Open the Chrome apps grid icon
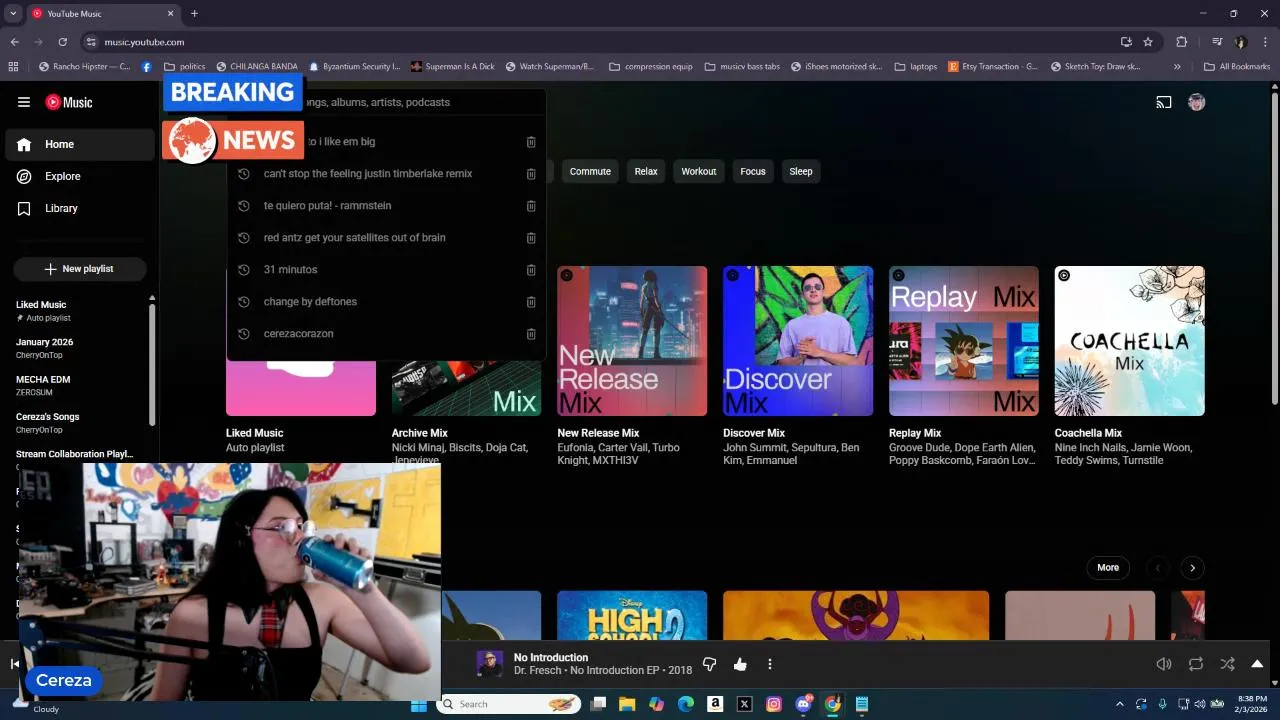The height and width of the screenshot is (720, 1280). pyautogui.click(x=13, y=67)
